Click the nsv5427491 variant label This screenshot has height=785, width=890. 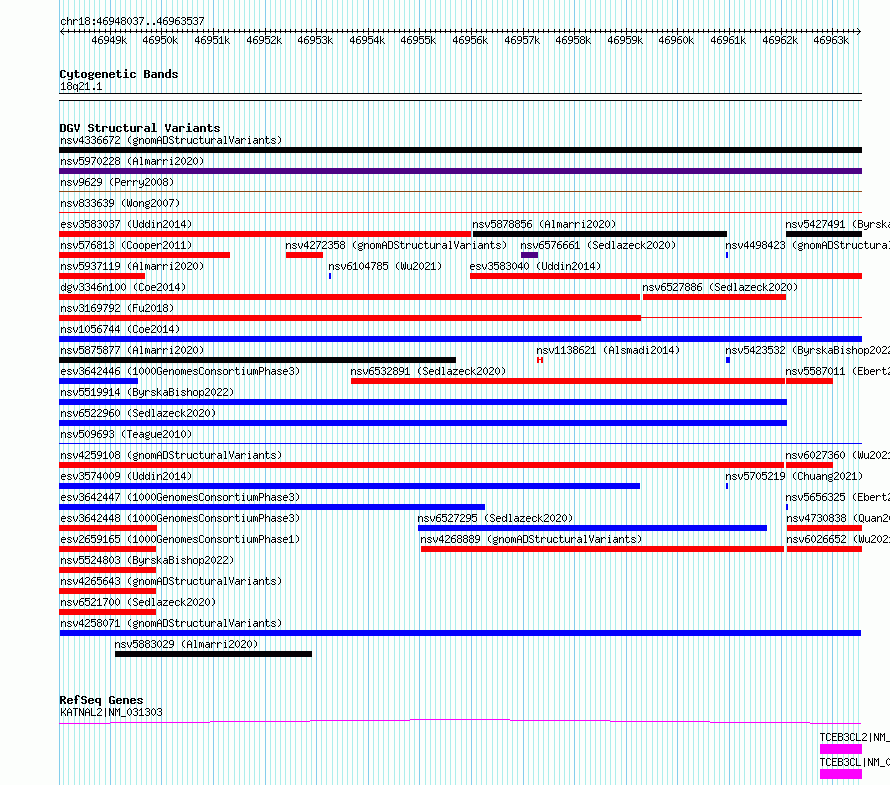coord(837,224)
